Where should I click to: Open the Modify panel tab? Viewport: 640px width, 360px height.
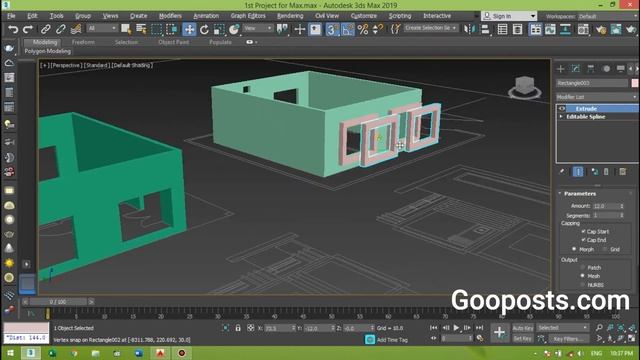click(576, 69)
